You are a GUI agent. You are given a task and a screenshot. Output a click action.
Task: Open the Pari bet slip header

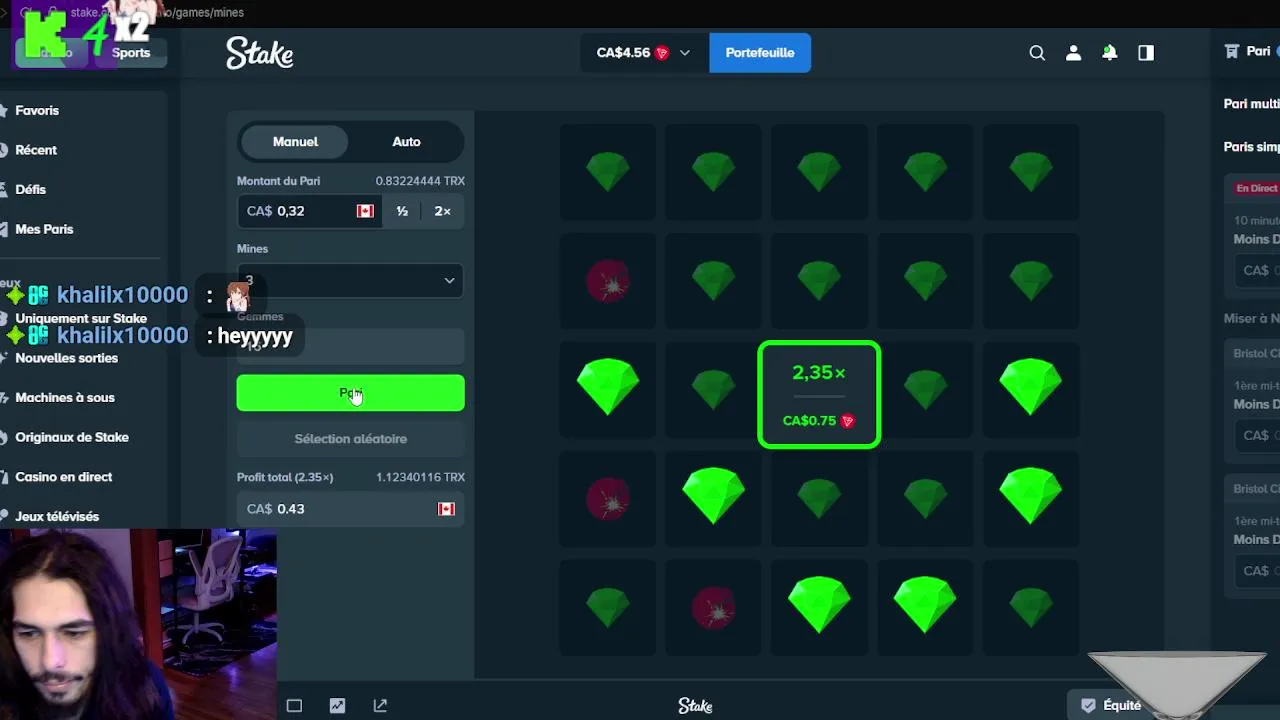[x=1250, y=52]
